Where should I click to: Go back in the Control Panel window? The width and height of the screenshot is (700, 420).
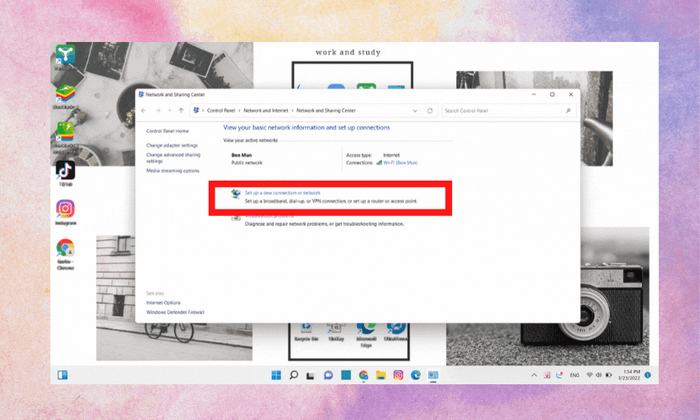[x=144, y=111]
